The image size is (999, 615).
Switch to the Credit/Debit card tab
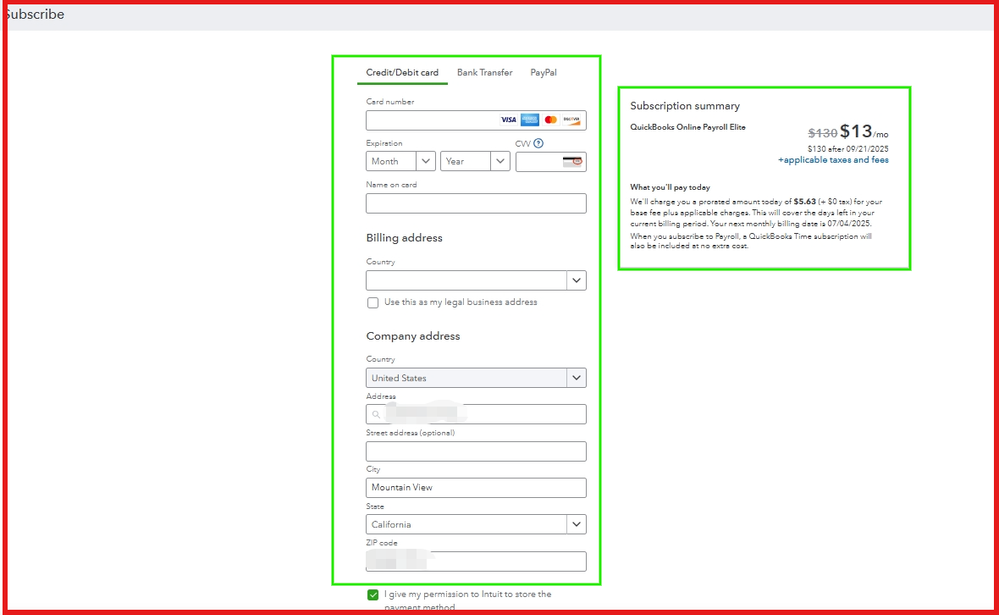pyautogui.click(x=402, y=73)
